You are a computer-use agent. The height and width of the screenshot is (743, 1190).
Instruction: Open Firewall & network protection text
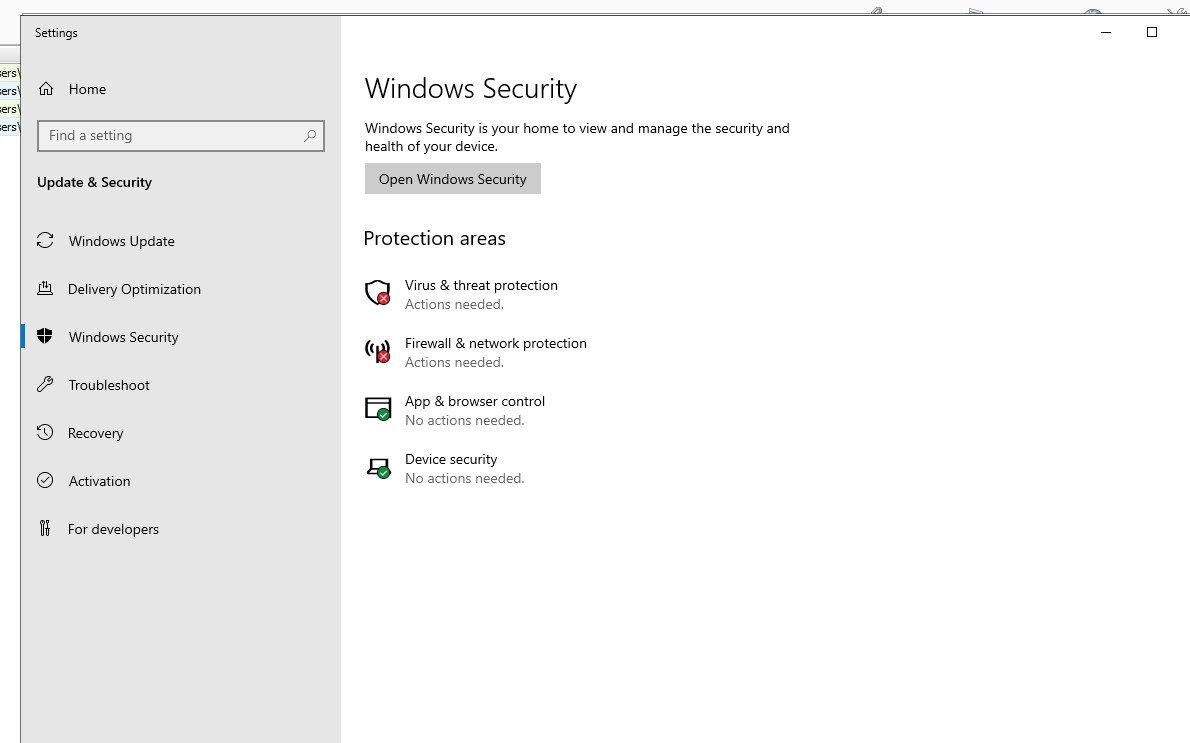[495, 343]
